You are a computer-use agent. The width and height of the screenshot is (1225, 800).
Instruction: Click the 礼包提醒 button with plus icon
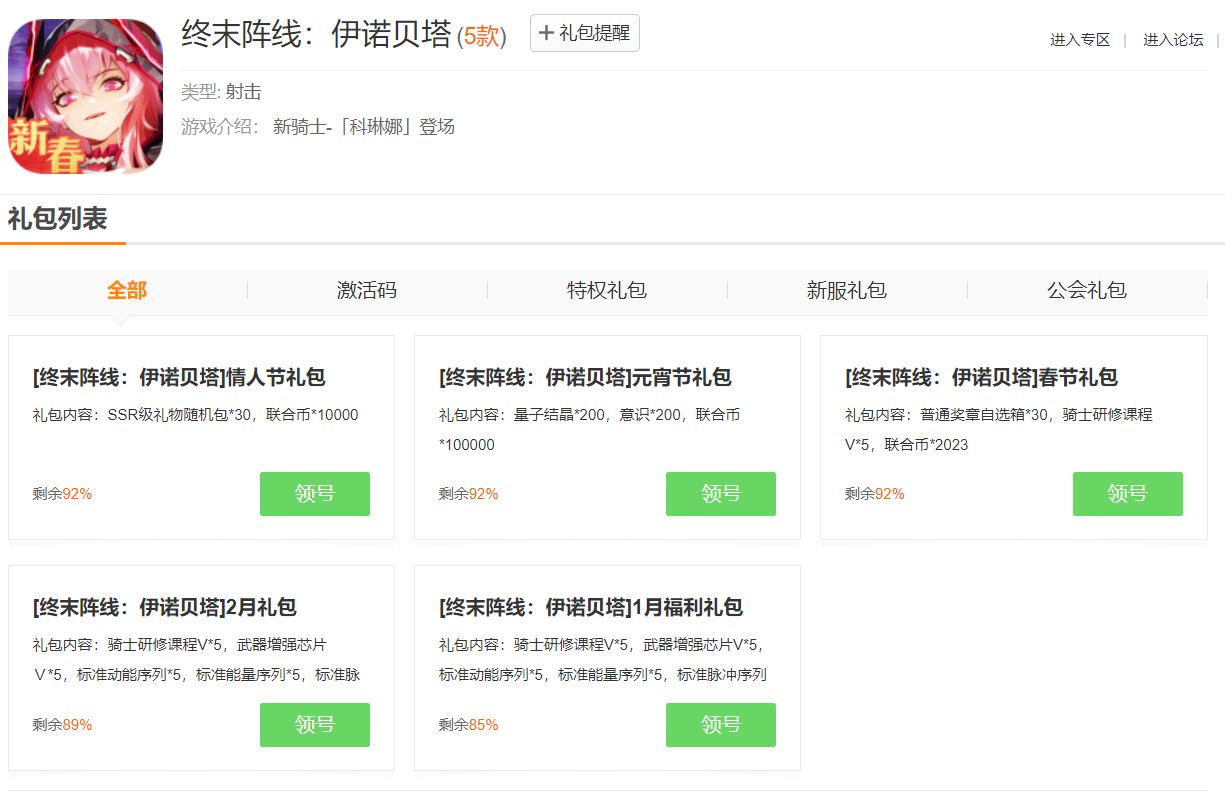coord(585,33)
